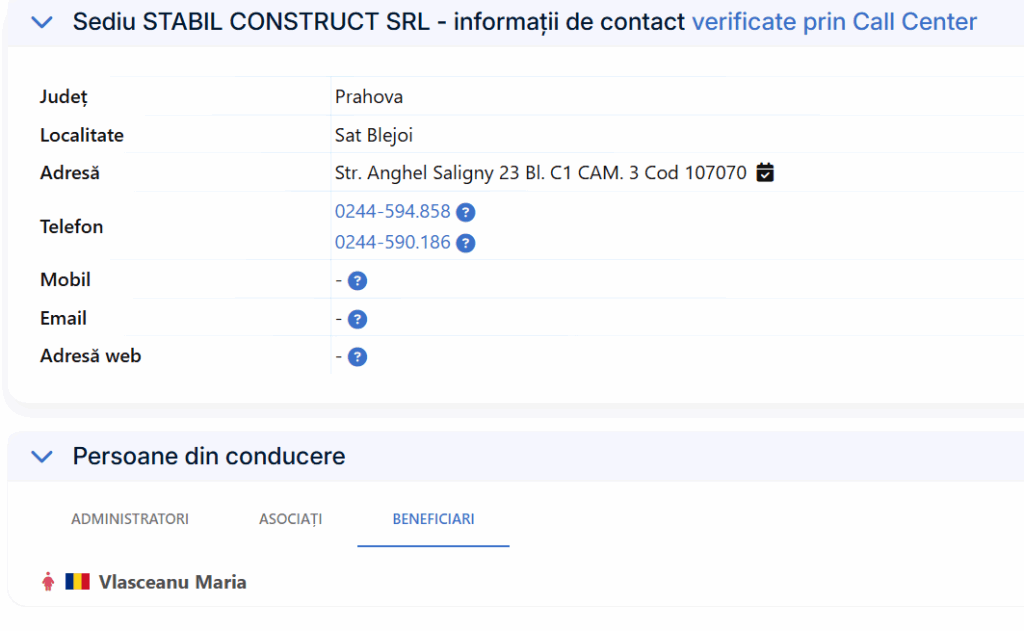This screenshot has height=631, width=1024.
Task: Call phone number 0244-594.858
Action: click(x=392, y=212)
